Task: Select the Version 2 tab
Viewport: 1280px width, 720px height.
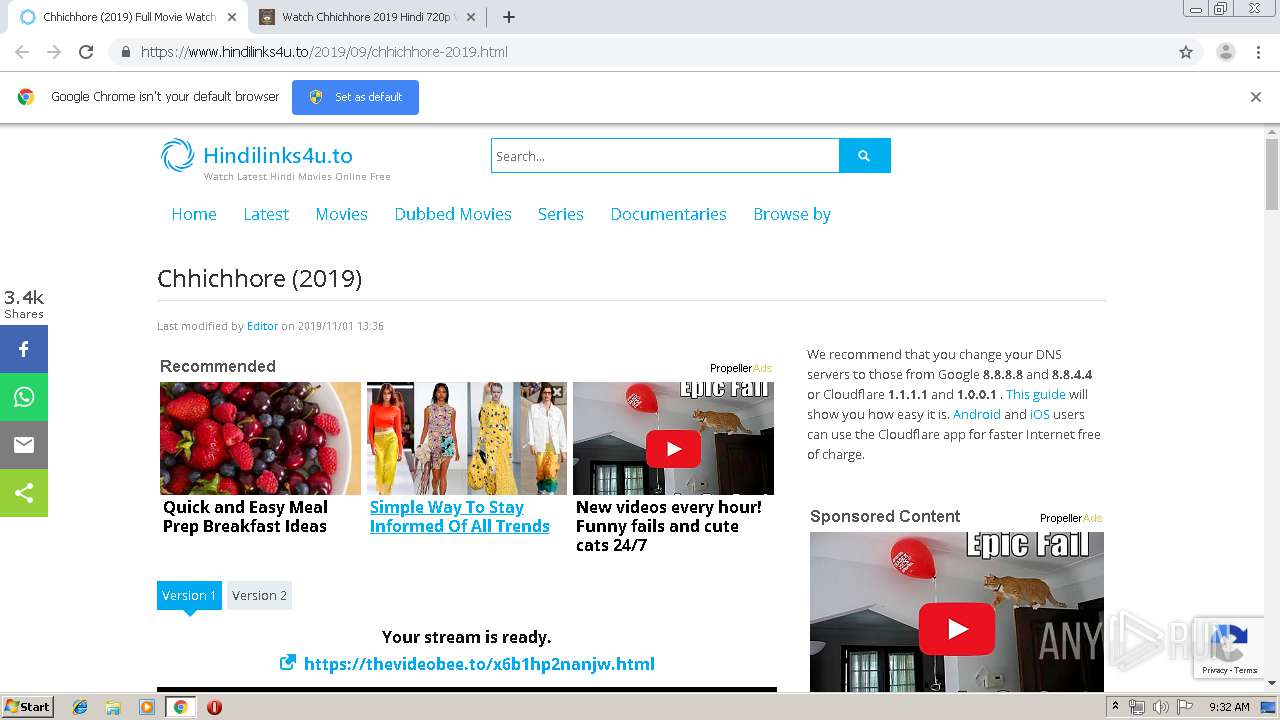Action: click(259, 595)
